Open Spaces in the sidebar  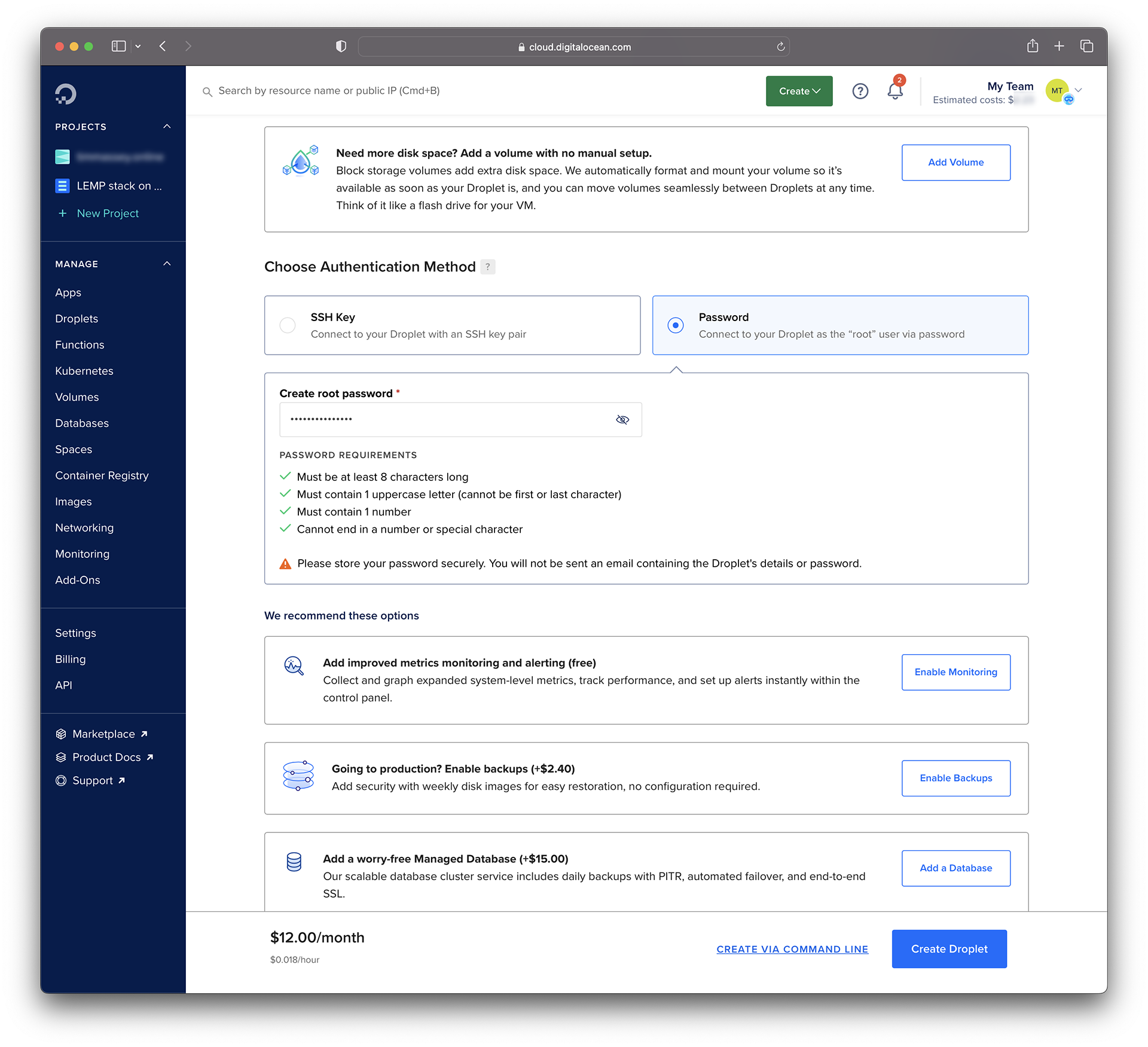pos(74,450)
